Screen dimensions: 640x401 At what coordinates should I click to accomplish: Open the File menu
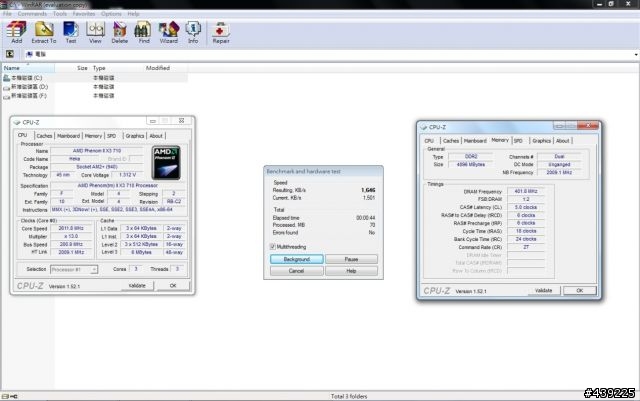[7, 13]
